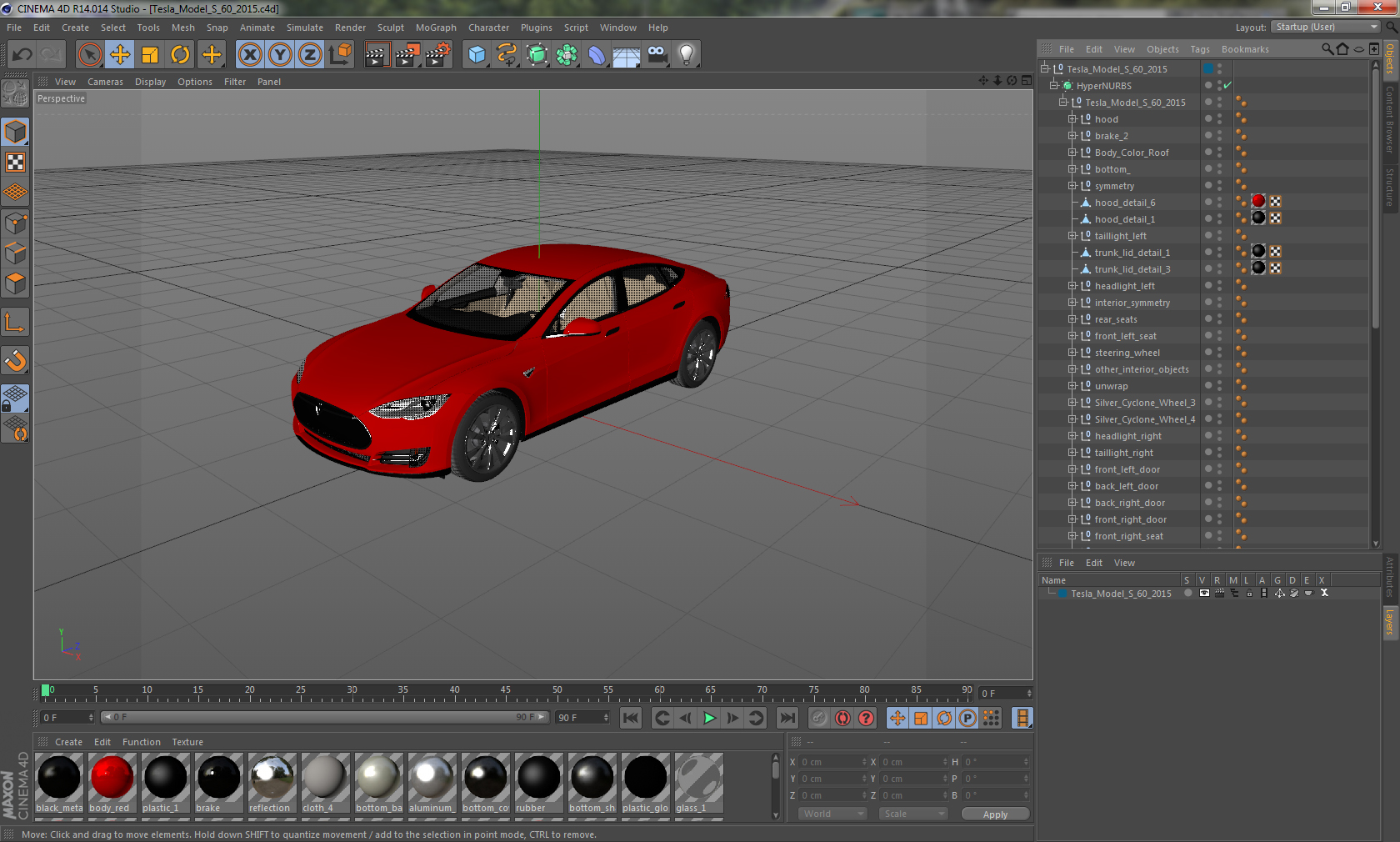Switch the coordinate system icon
Screen dimensions: 1400x842
pyautogui.click(x=340, y=55)
